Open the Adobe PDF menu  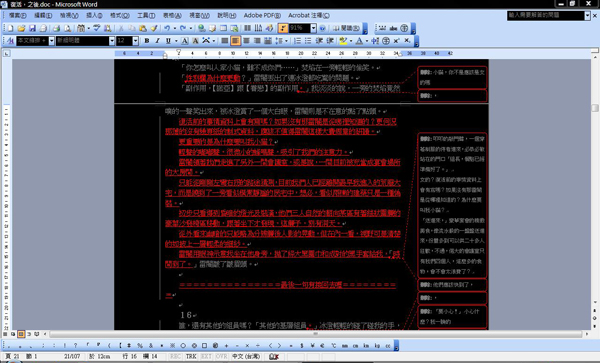[262, 15]
